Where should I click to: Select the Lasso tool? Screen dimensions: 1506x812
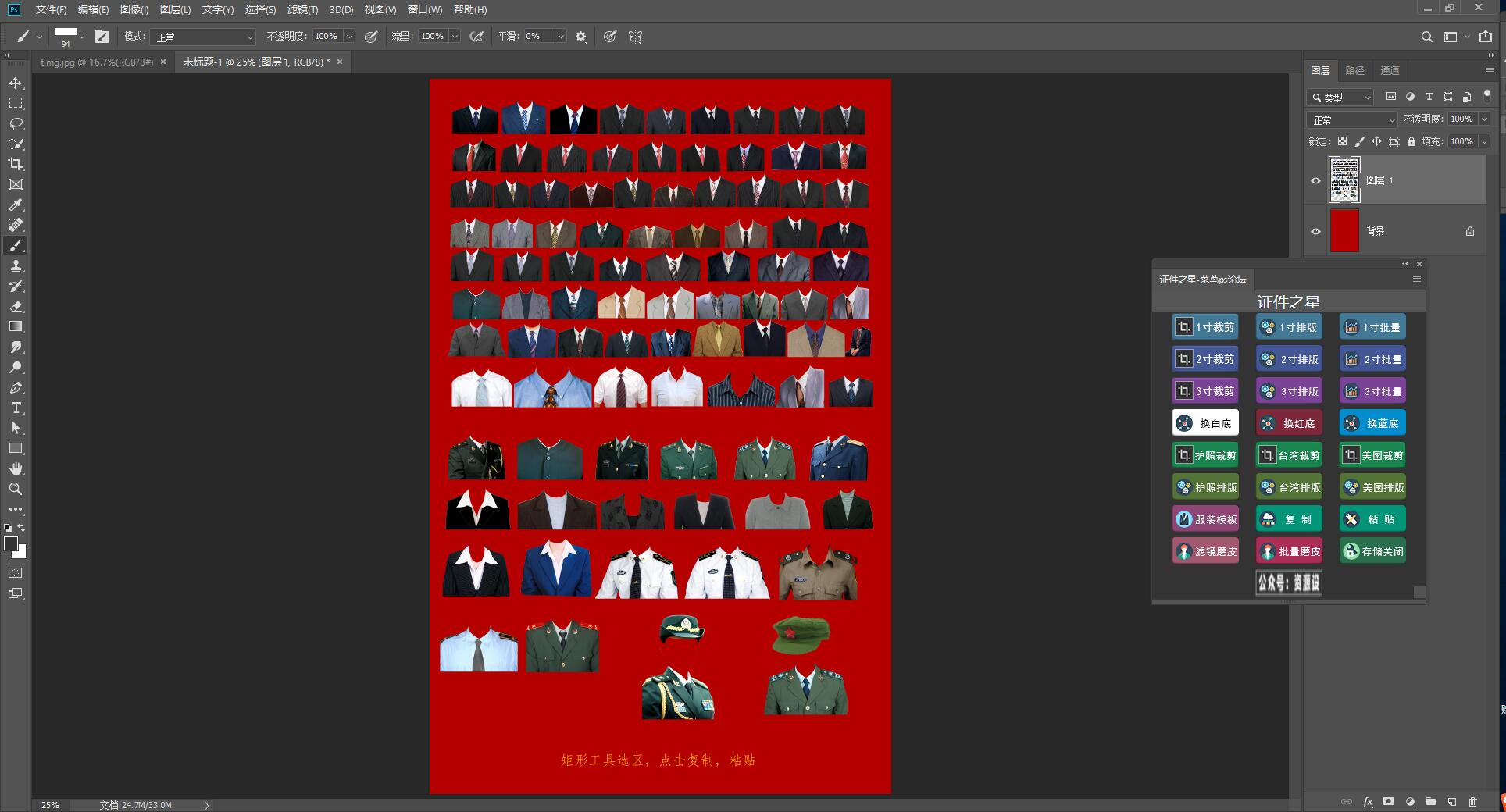(x=16, y=123)
